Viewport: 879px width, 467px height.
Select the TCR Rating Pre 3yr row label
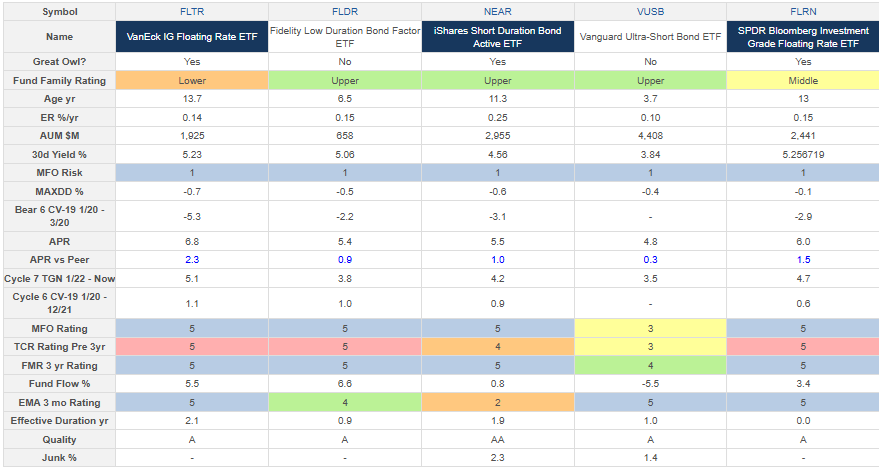[58, 347]
